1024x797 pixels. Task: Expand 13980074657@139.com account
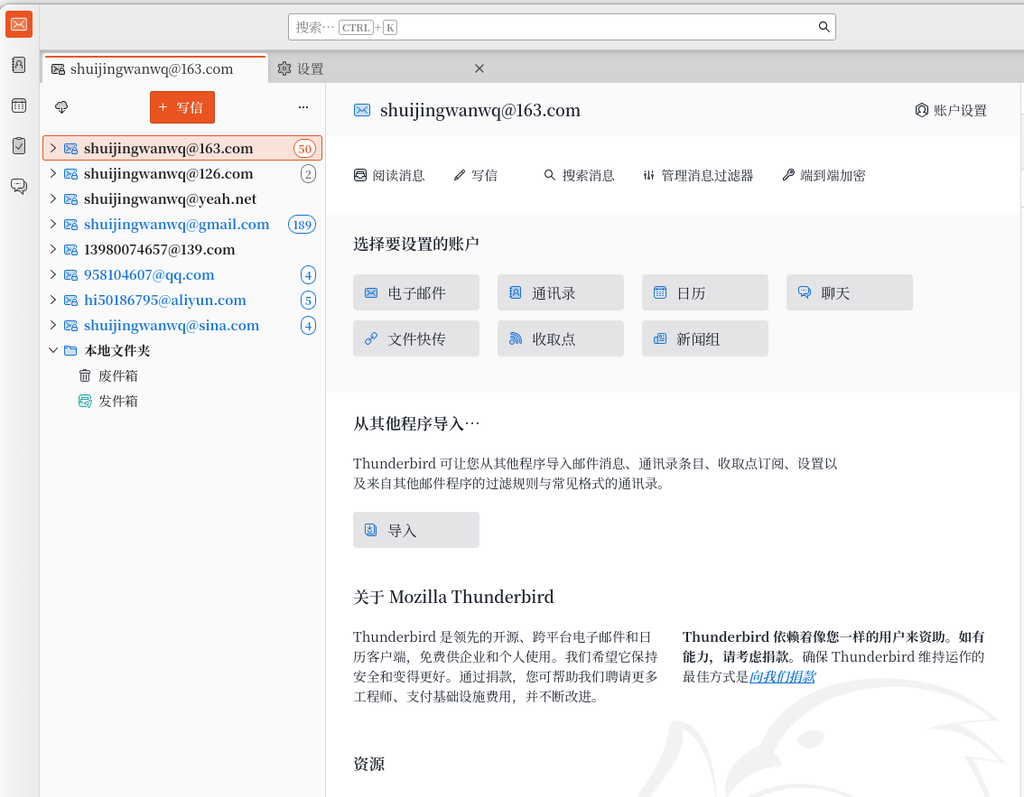click(53, 250)
